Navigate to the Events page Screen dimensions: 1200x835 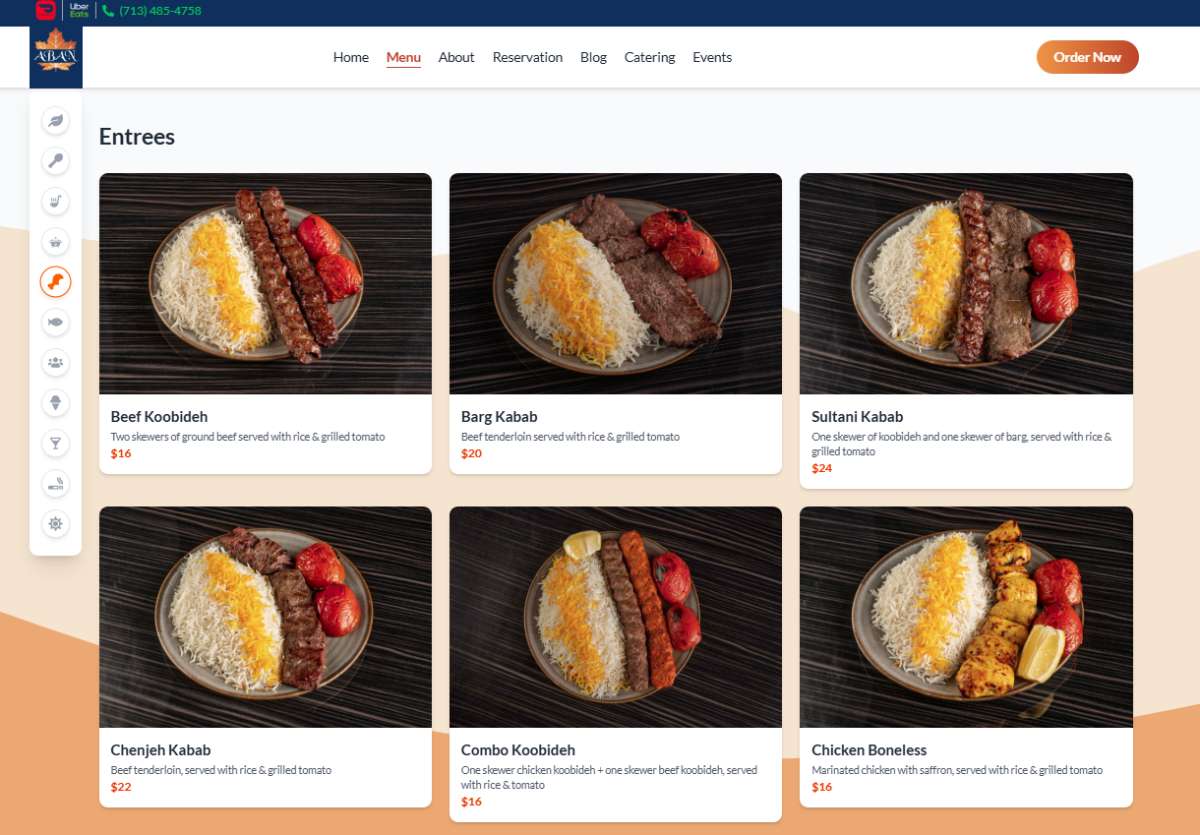712,58
